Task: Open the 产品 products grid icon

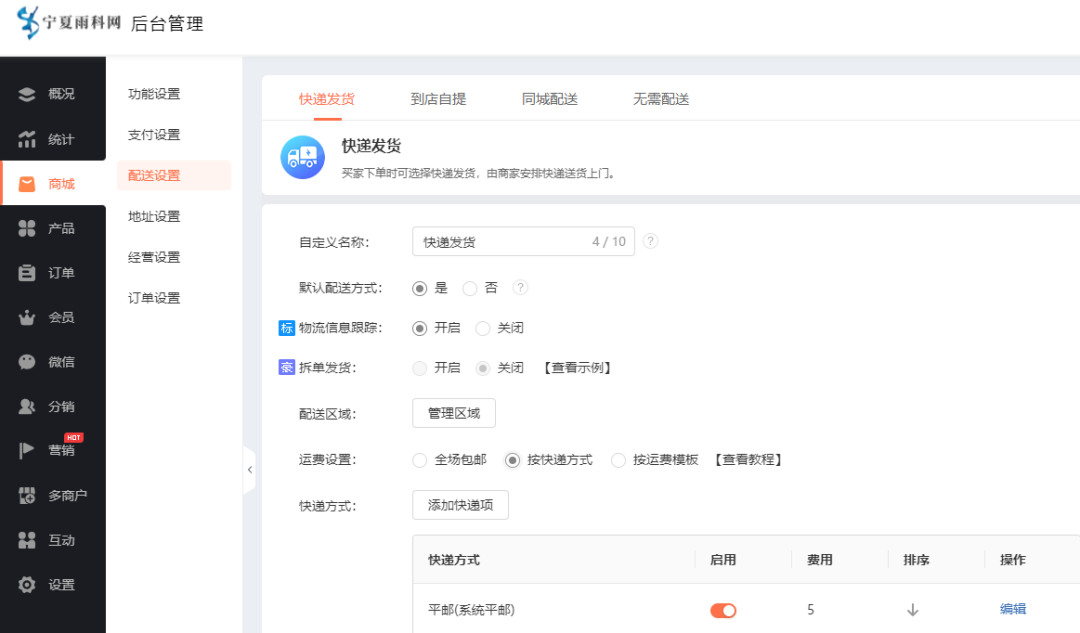Action: point(27,229)
